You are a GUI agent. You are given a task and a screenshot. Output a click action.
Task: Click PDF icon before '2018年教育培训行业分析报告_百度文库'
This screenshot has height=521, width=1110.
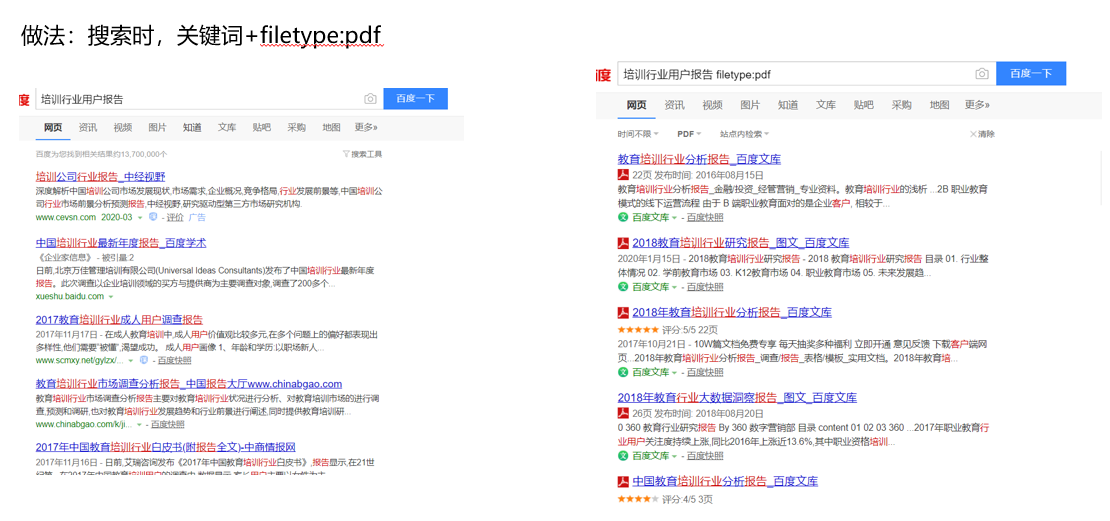click(623, 312)
